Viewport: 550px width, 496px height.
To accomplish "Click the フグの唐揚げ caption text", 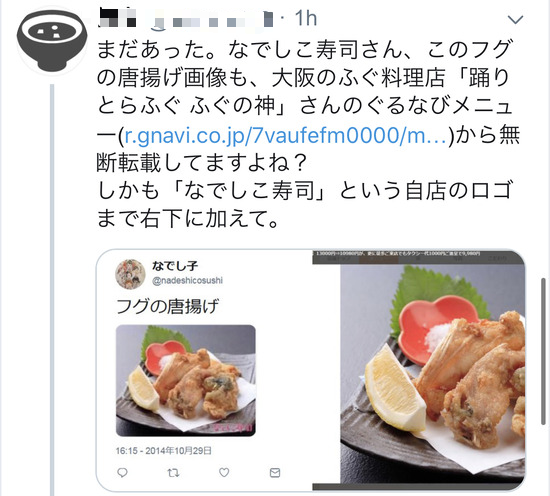I will tap(167, 306).
